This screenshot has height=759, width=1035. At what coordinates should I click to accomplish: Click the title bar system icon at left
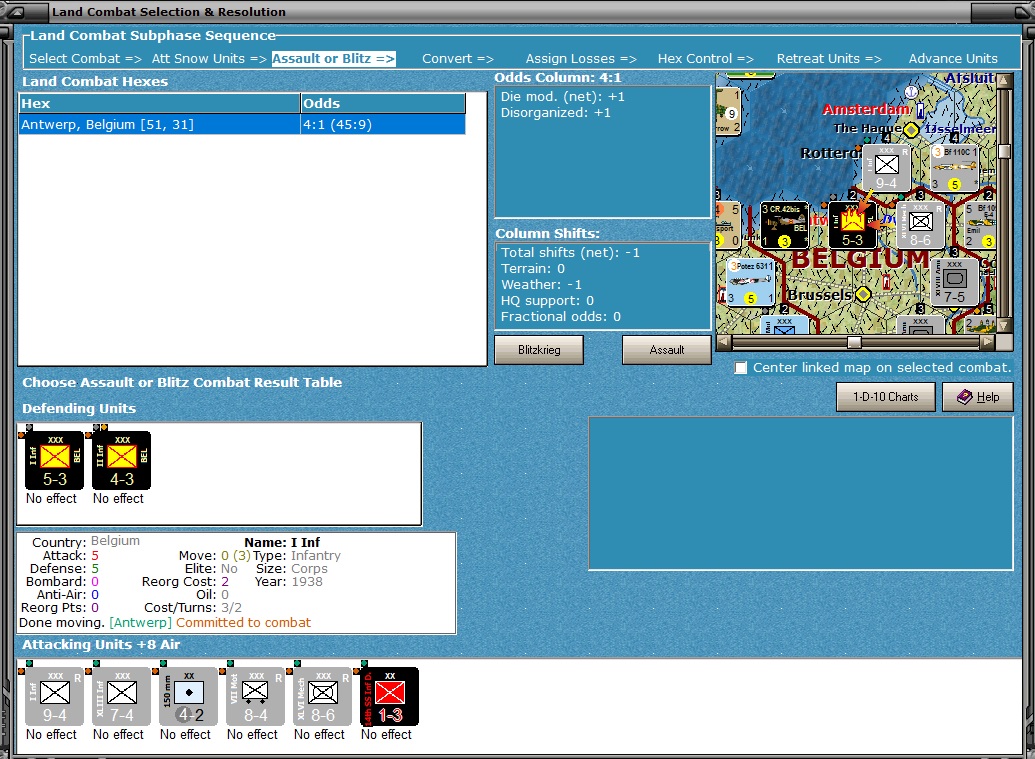pos(16,12)
